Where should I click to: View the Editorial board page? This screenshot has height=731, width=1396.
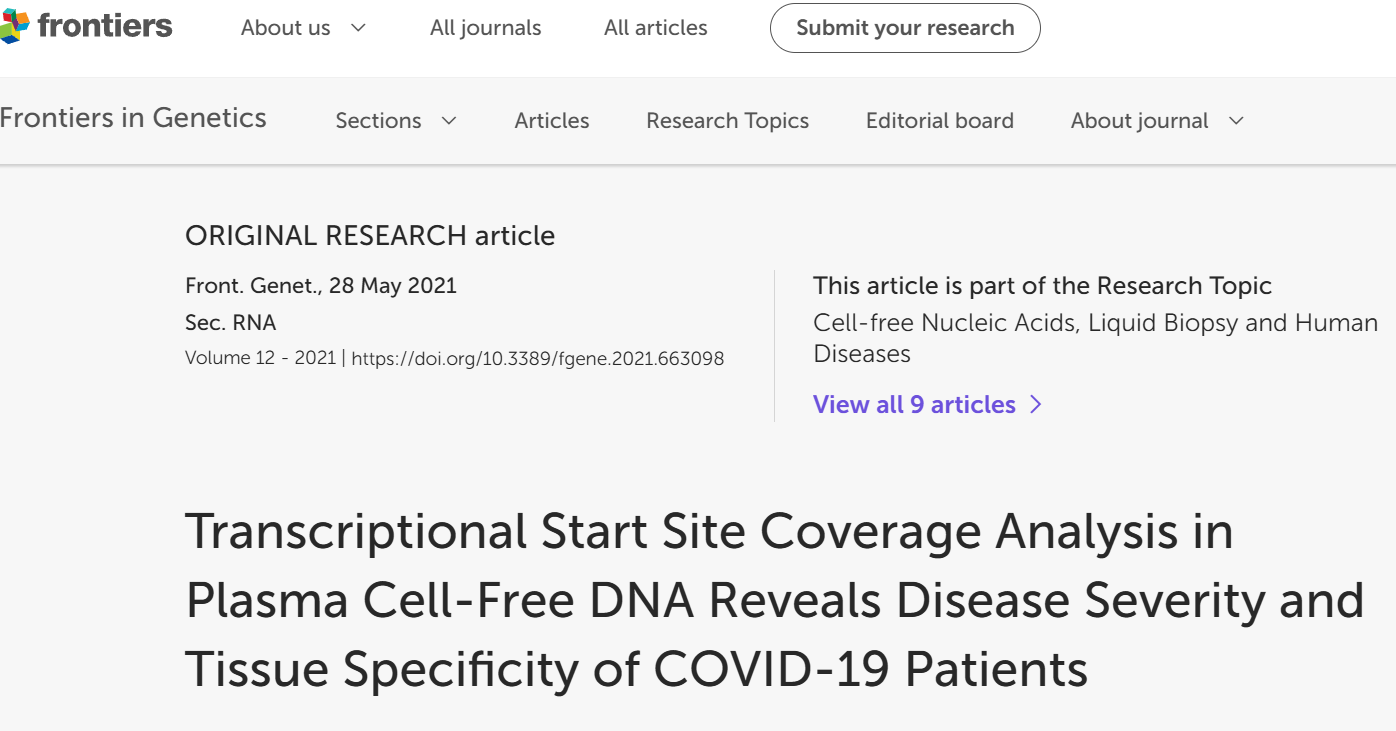(939, 121)
